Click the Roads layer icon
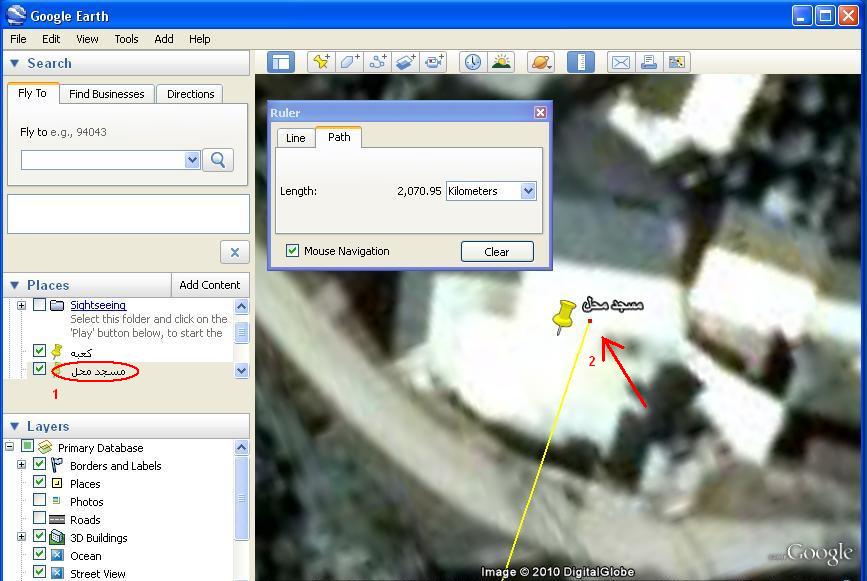 click(x=57, y=520)
